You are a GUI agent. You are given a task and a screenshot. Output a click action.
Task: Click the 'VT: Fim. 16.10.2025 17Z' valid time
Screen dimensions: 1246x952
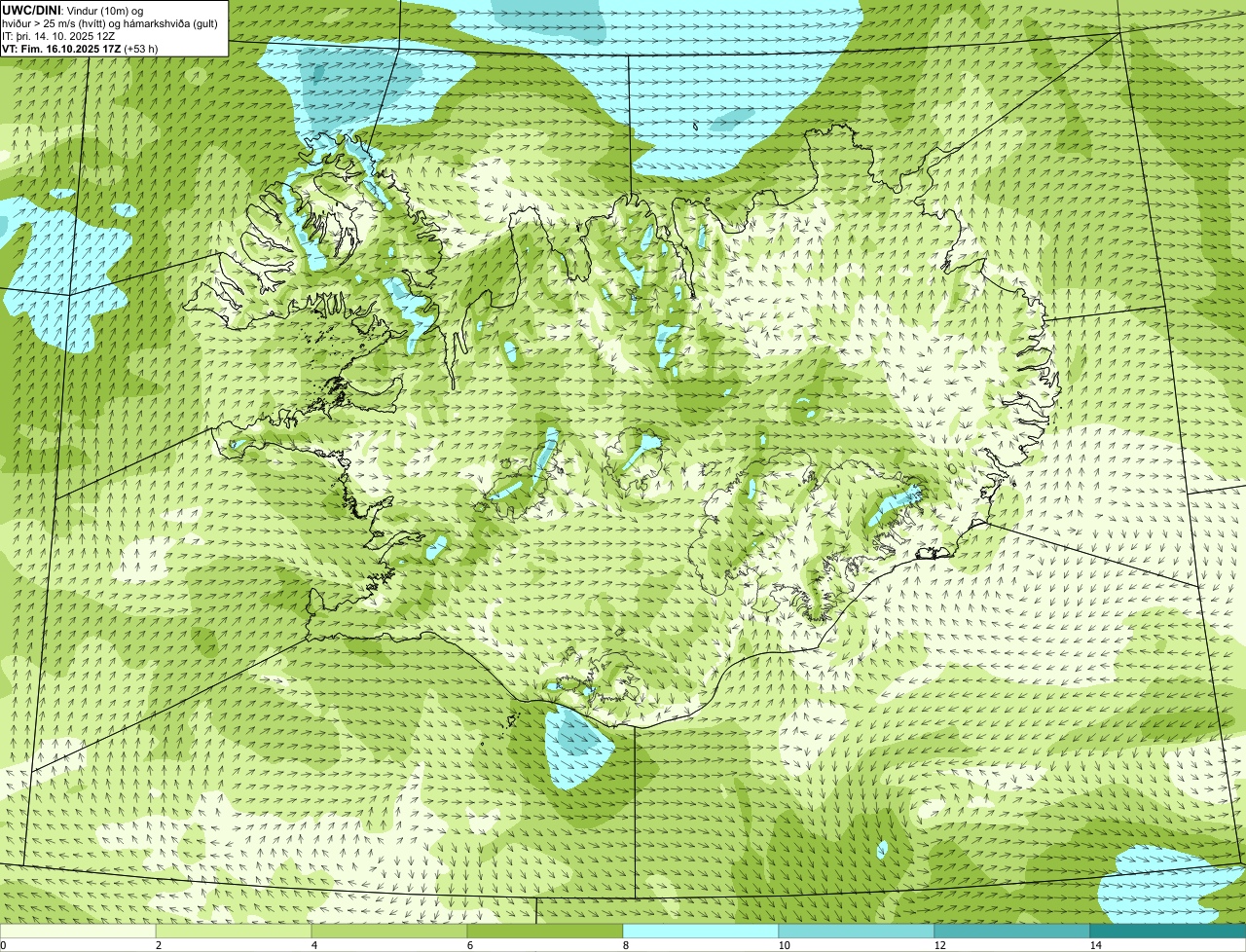(x=62, y=49)
